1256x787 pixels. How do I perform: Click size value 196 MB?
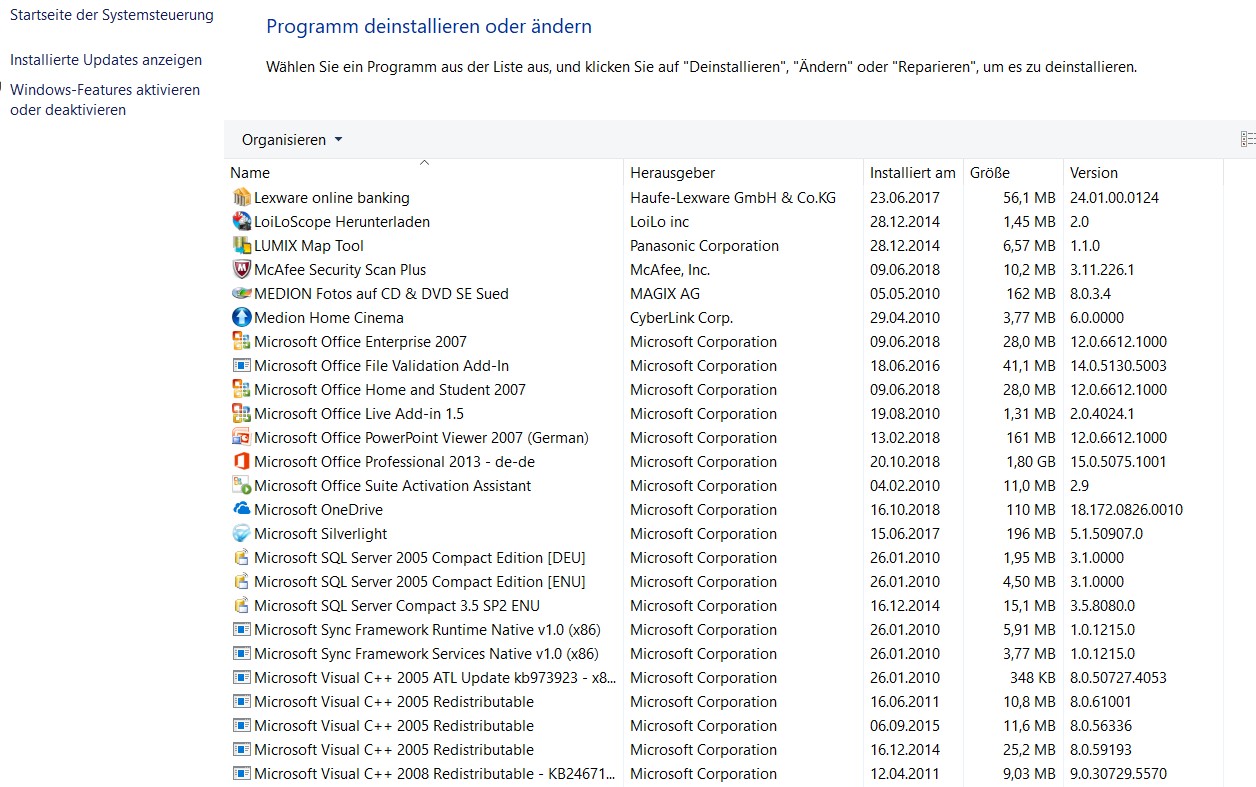[x=1030, y=534]
